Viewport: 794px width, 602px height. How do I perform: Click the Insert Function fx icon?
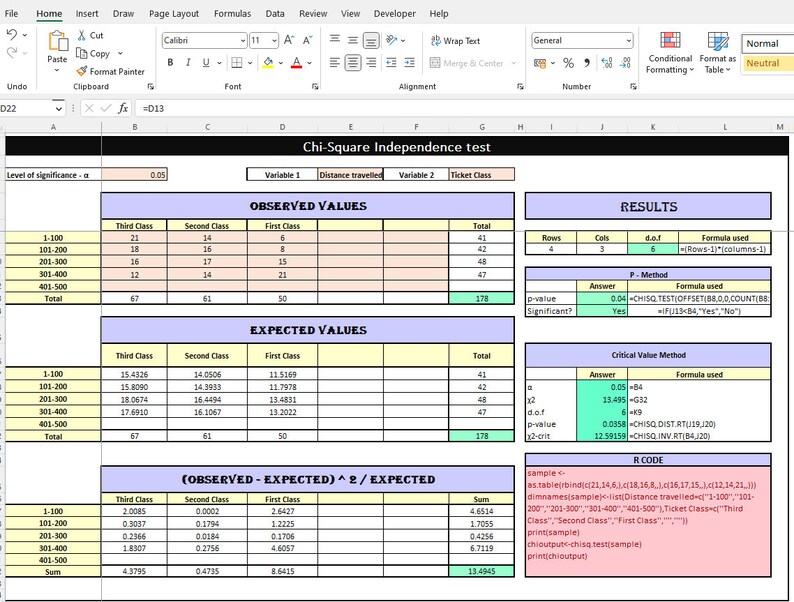123,108
